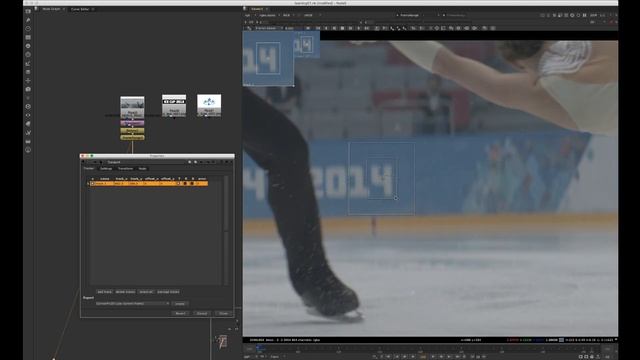Open the Views nodes menu in left toolbar

(x=28, y=115)
